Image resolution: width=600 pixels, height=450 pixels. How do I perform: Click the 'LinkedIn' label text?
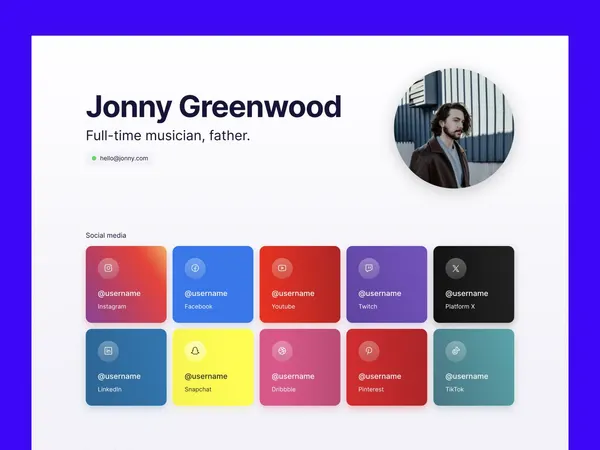click(x=109, y=389)
